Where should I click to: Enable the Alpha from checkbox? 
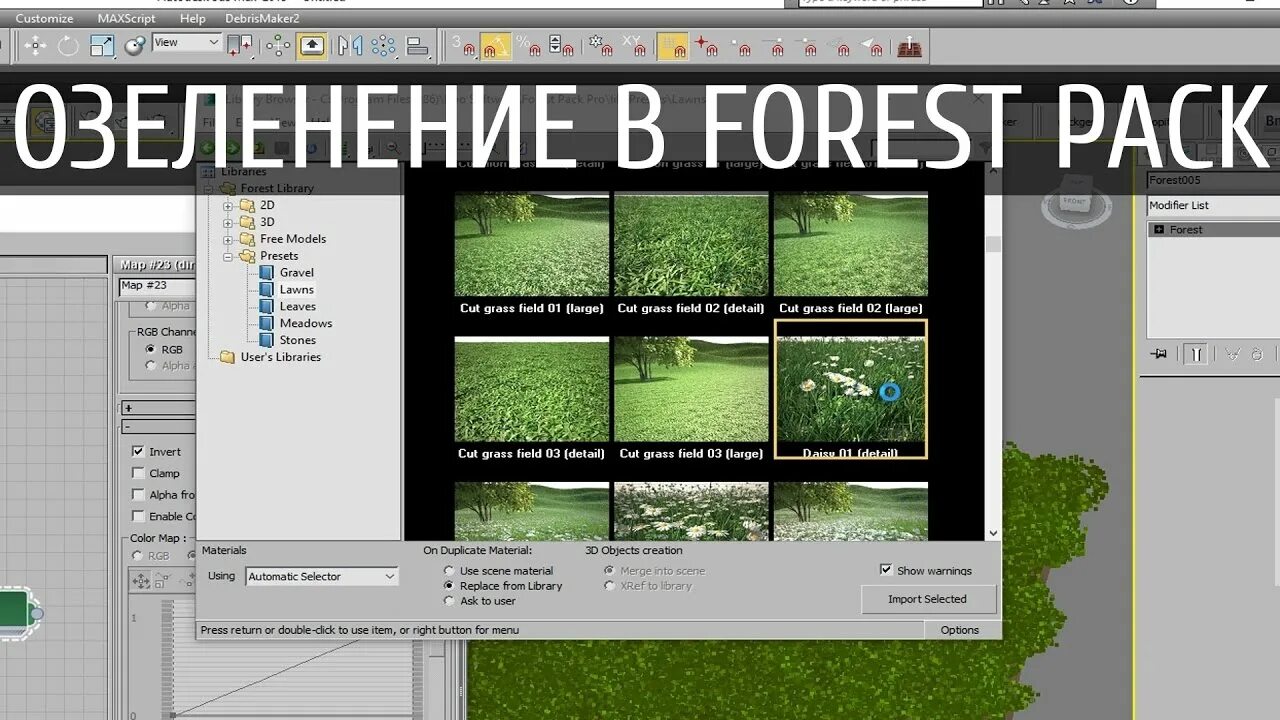pos(138,494)
